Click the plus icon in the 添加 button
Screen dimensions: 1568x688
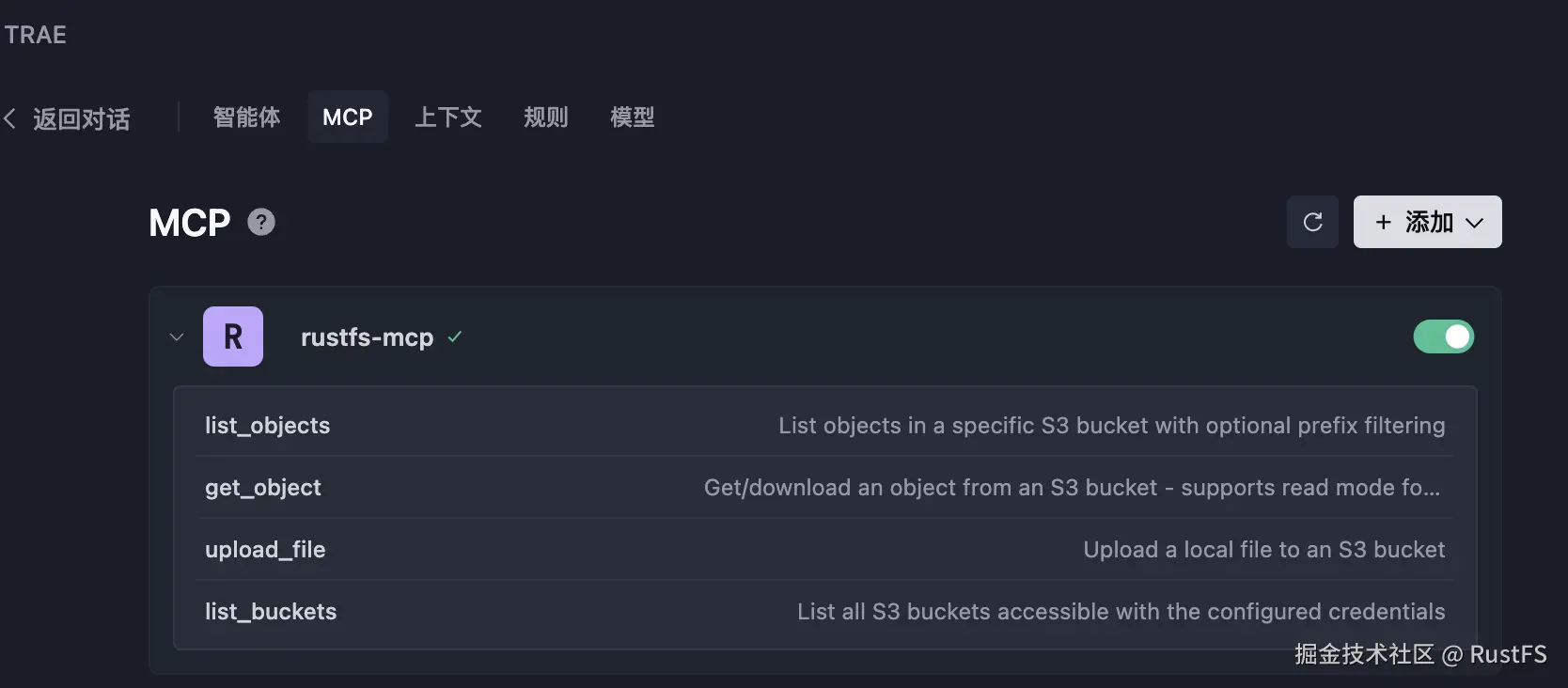point(1383,223)
